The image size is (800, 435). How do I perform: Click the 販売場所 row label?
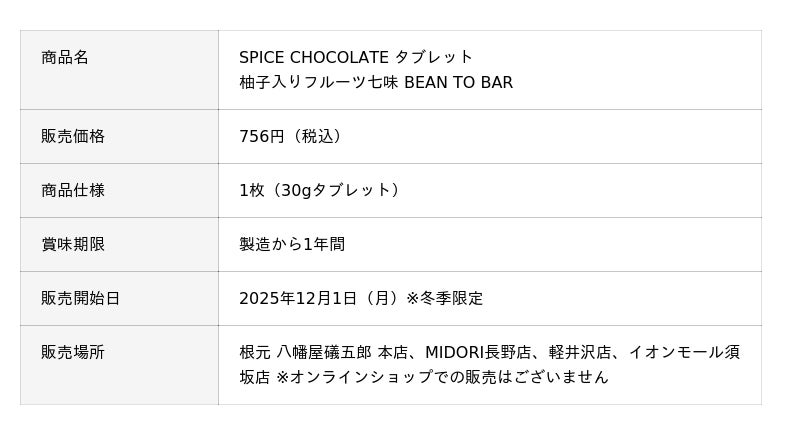[x=73, y=352]
